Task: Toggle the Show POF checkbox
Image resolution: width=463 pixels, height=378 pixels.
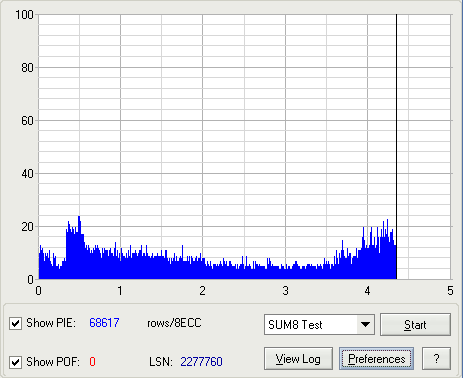Action: coord(15,362)
